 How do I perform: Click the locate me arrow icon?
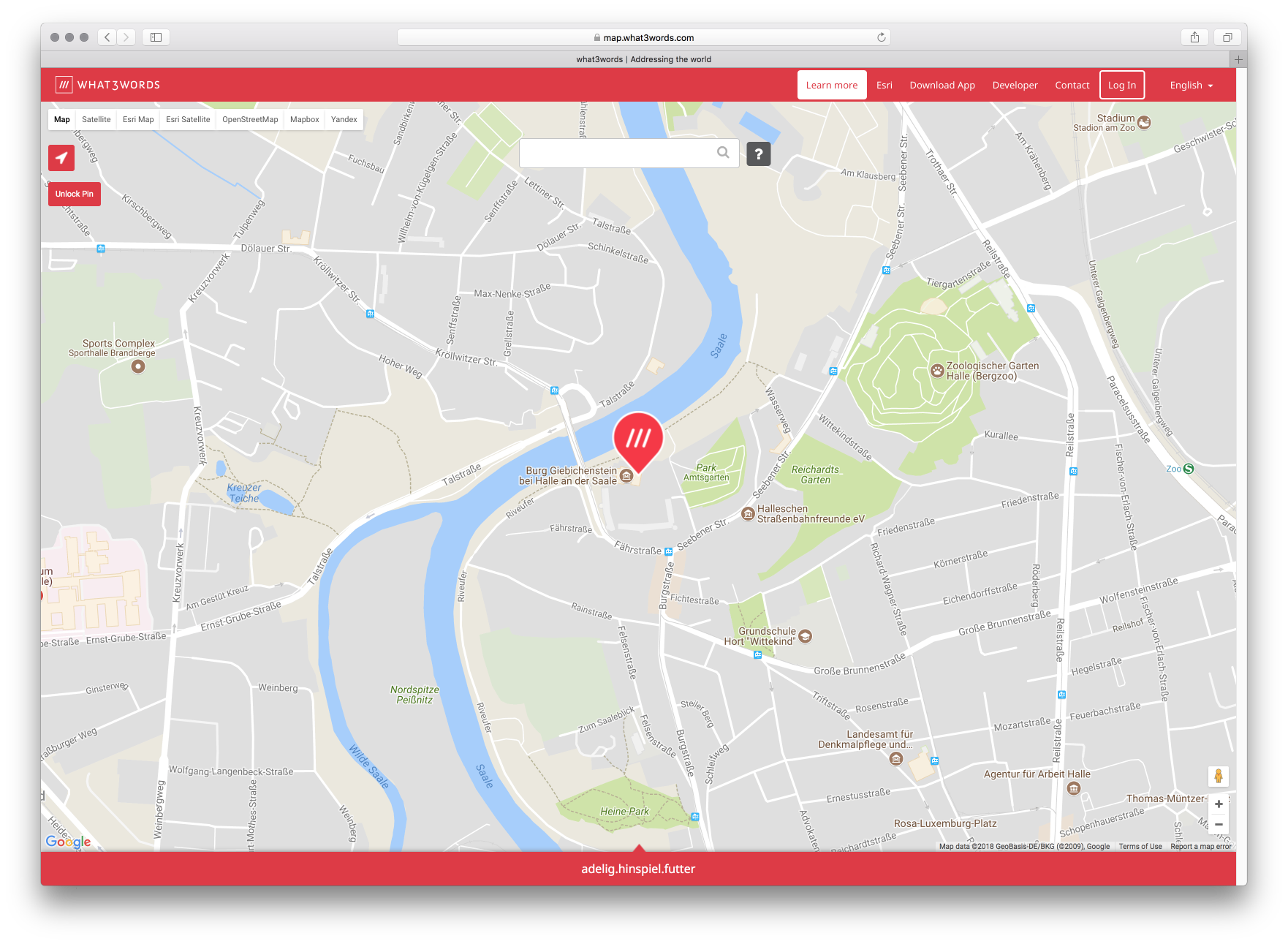tap(61, 157)
